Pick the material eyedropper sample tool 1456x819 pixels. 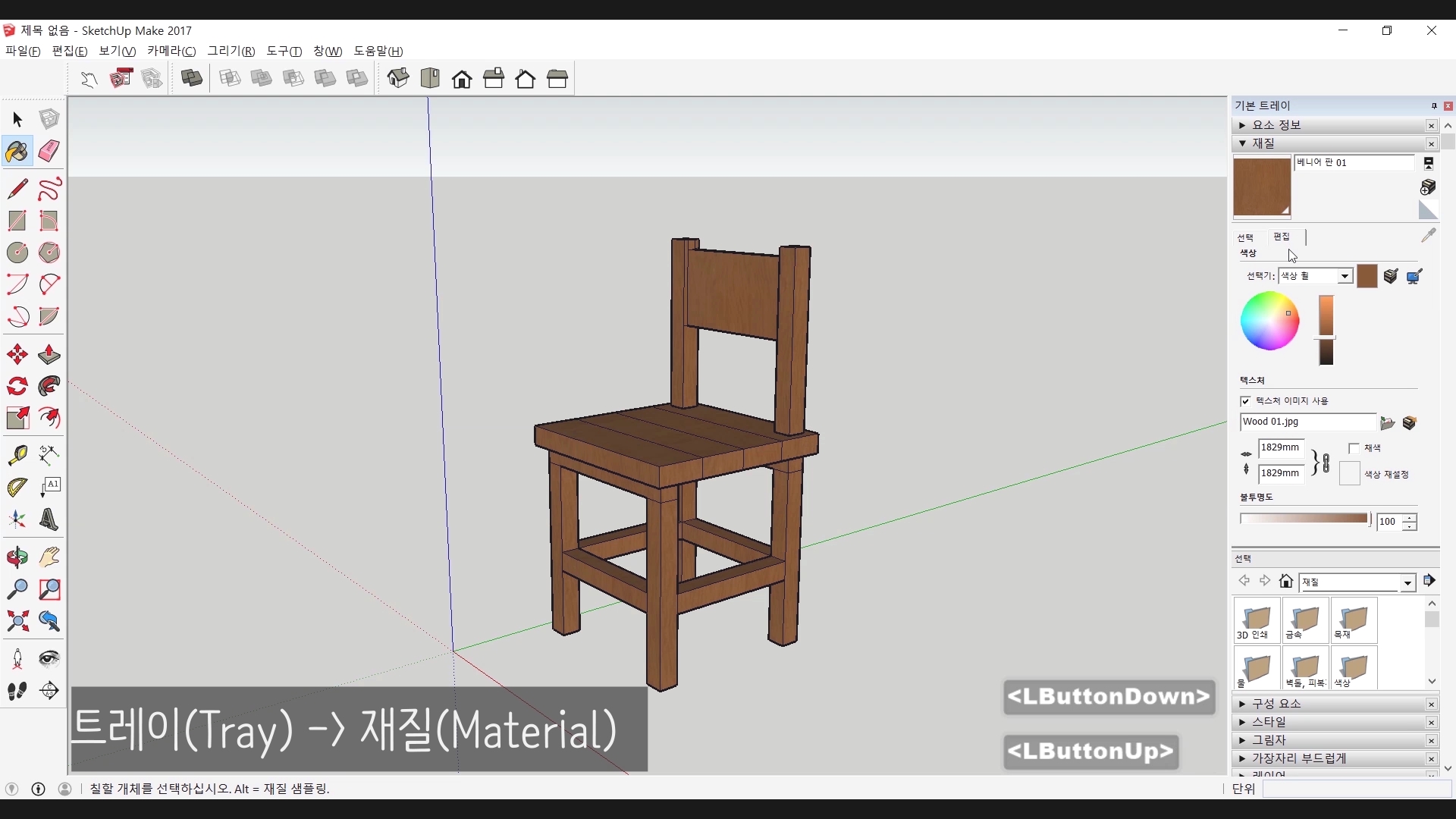pyautogui.click(x=1429, y=236)
